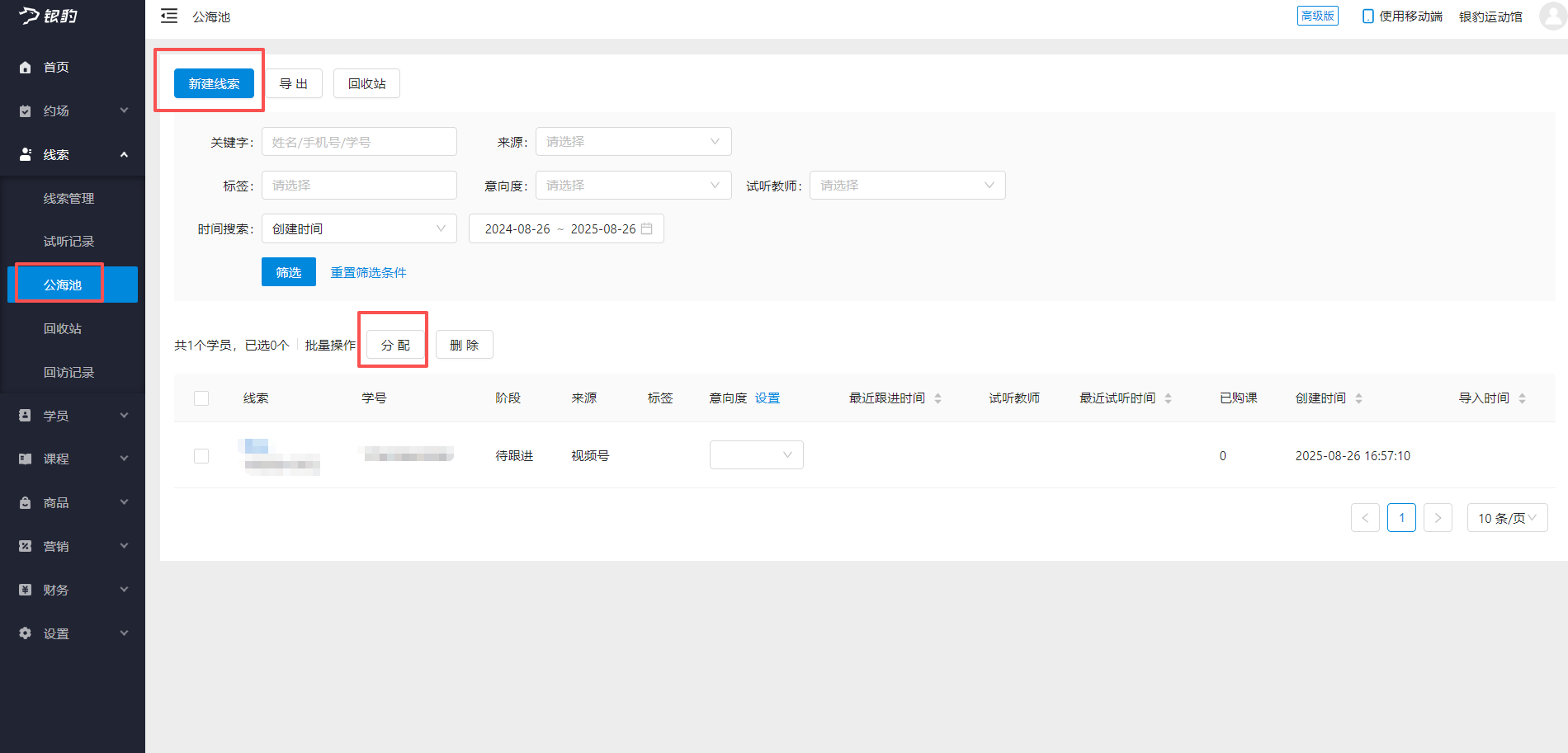
Task: Open the 学员 section icon
Action: click(25, 415)
